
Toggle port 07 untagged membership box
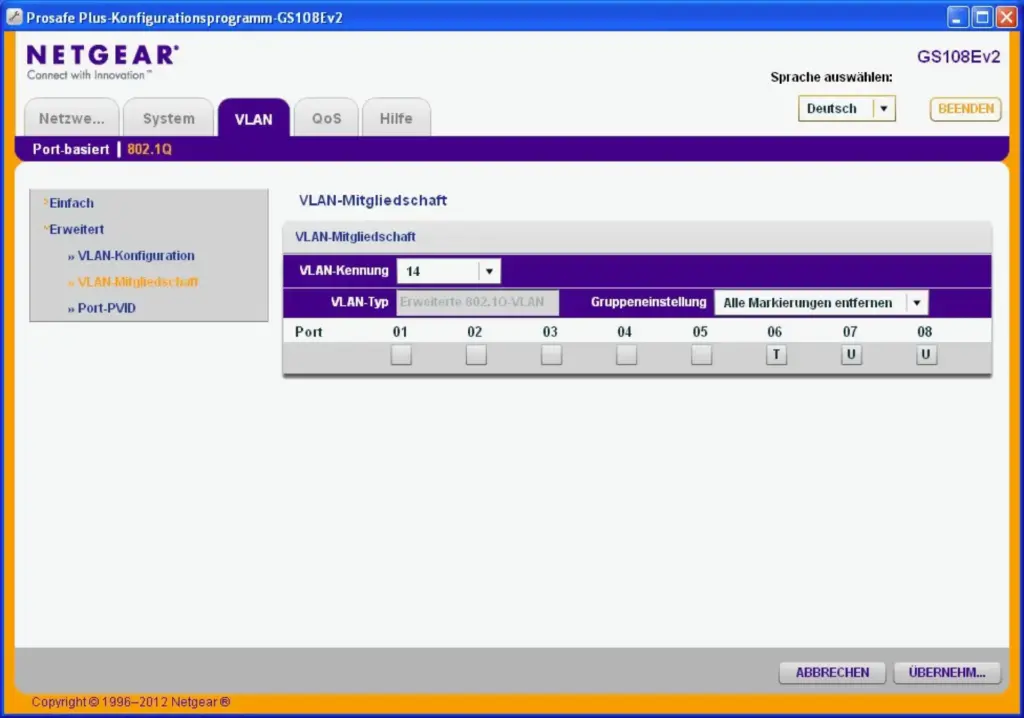[x=851, y=355]
